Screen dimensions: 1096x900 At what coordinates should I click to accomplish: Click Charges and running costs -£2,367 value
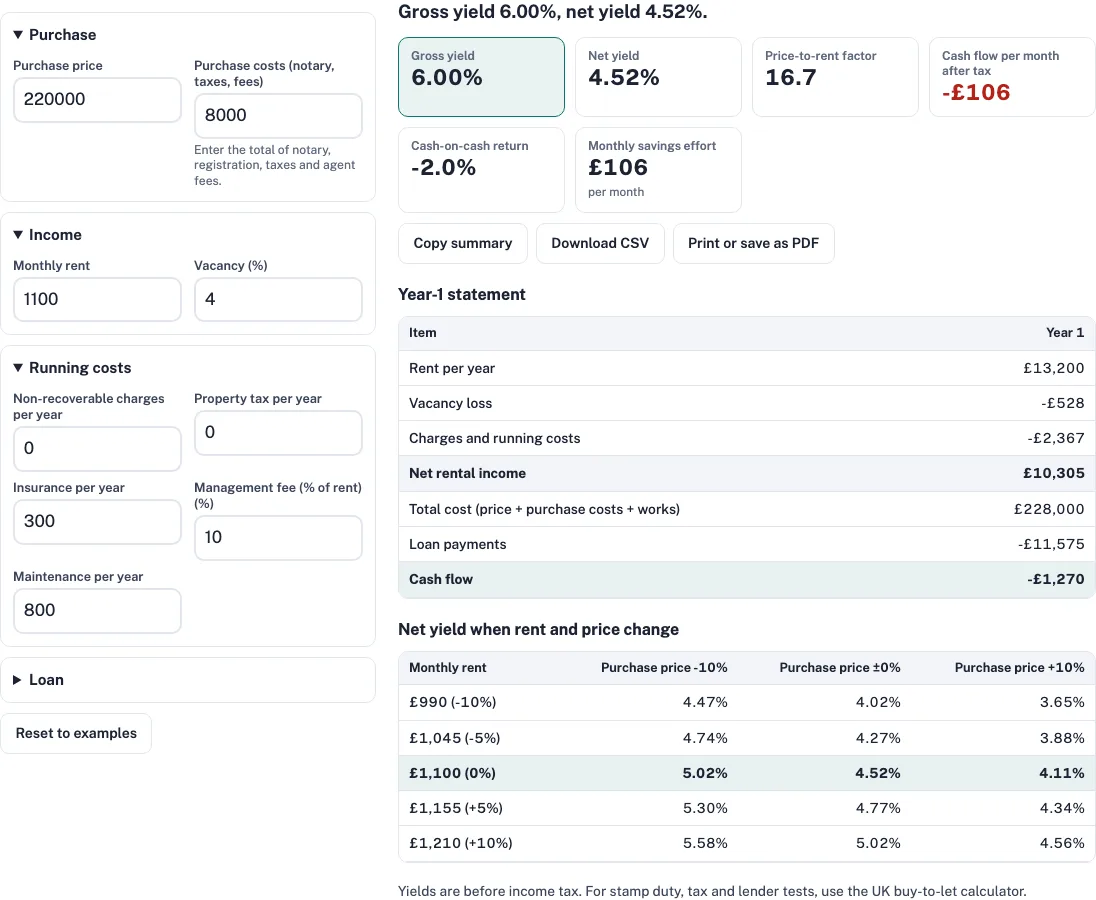pos(1055,438)
